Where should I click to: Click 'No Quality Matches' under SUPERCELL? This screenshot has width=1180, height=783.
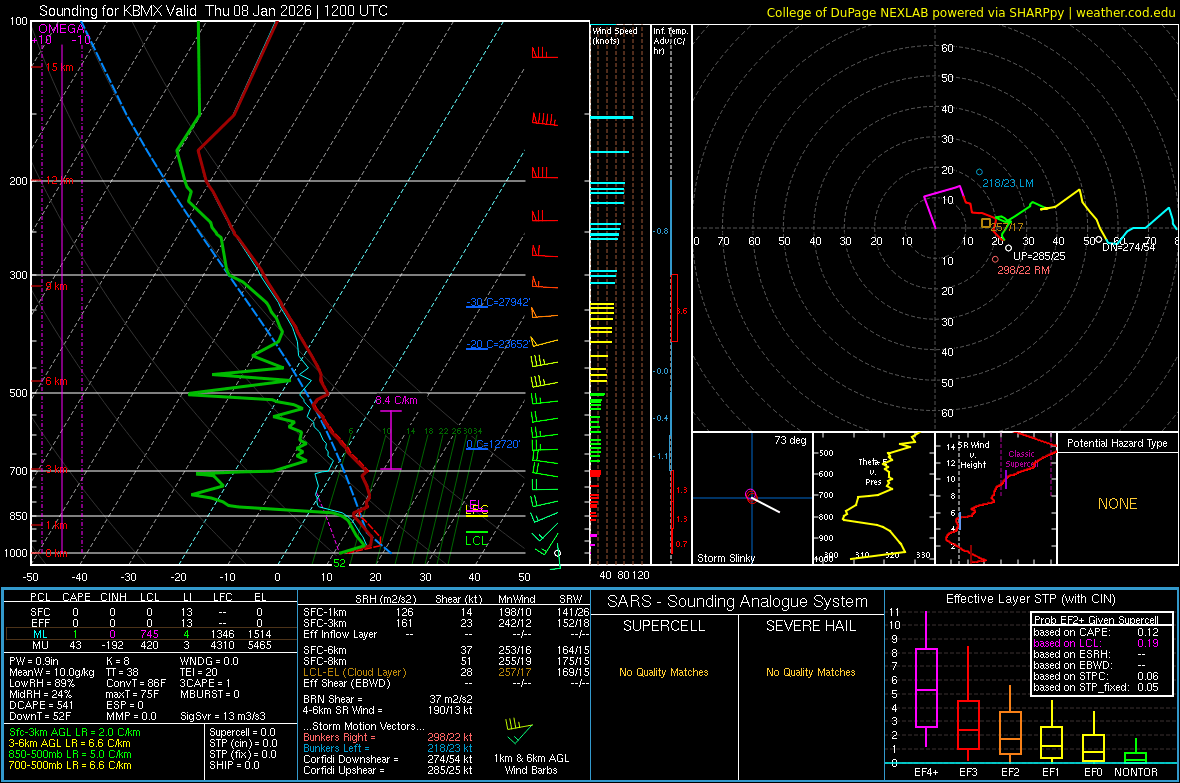tap(664, 672)
